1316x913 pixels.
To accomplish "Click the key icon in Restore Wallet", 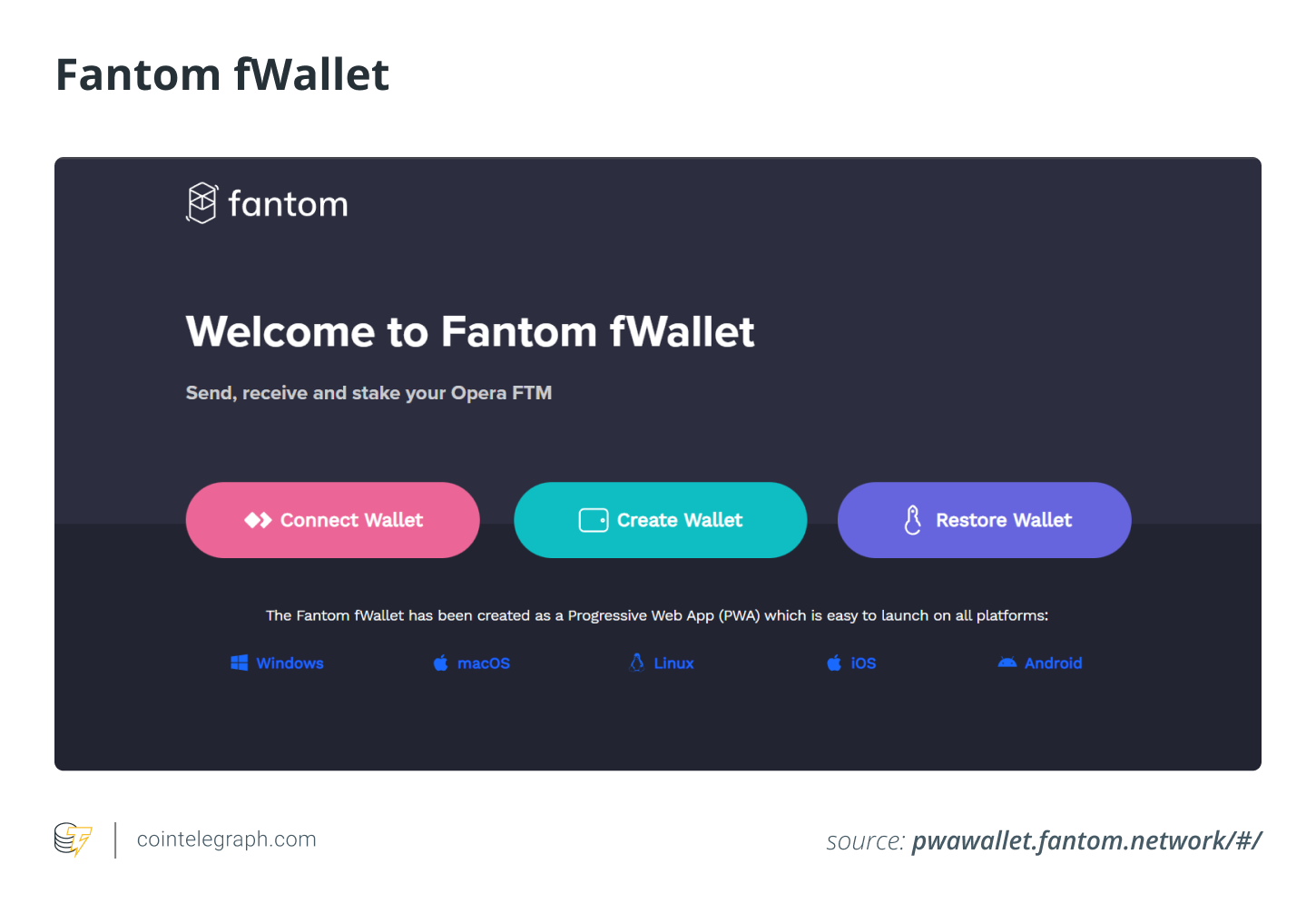I will point(913,520).
